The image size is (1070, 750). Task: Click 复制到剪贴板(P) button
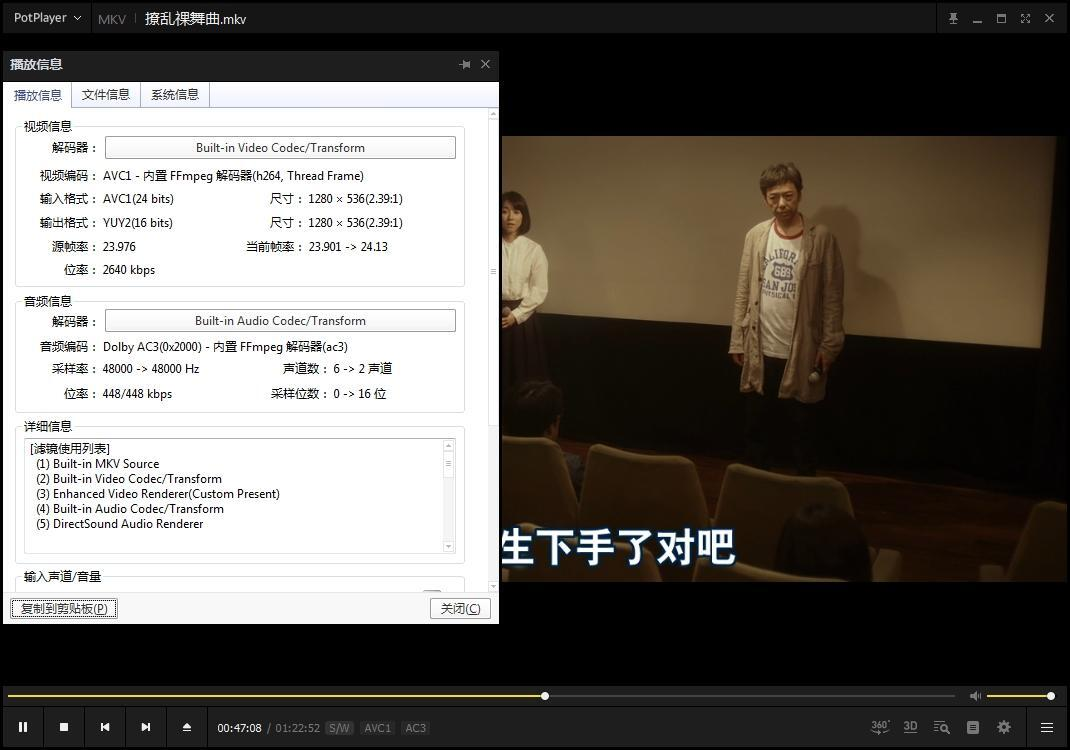[x=63, y=608]
